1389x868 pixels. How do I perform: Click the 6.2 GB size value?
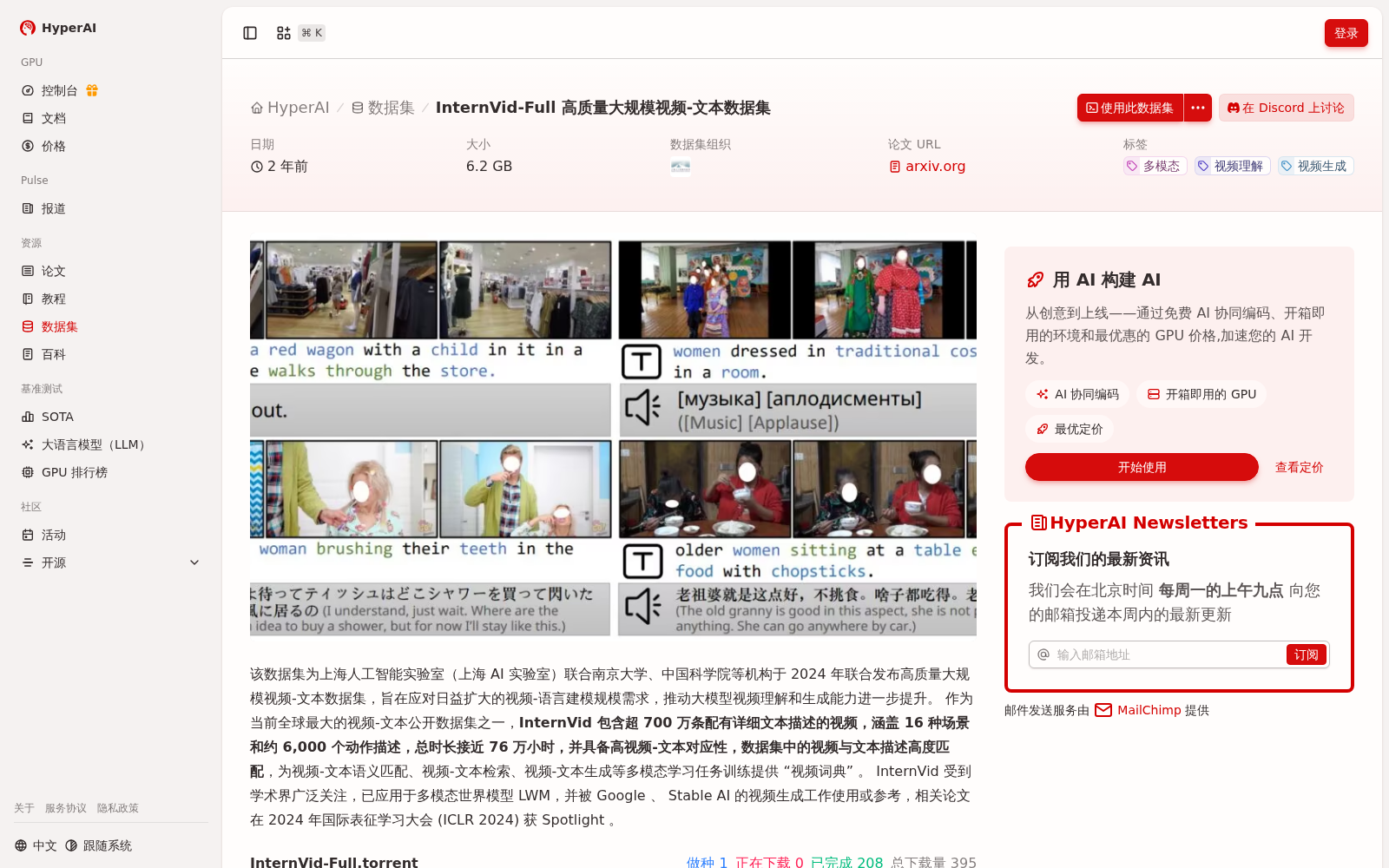(x=489, y=166)
